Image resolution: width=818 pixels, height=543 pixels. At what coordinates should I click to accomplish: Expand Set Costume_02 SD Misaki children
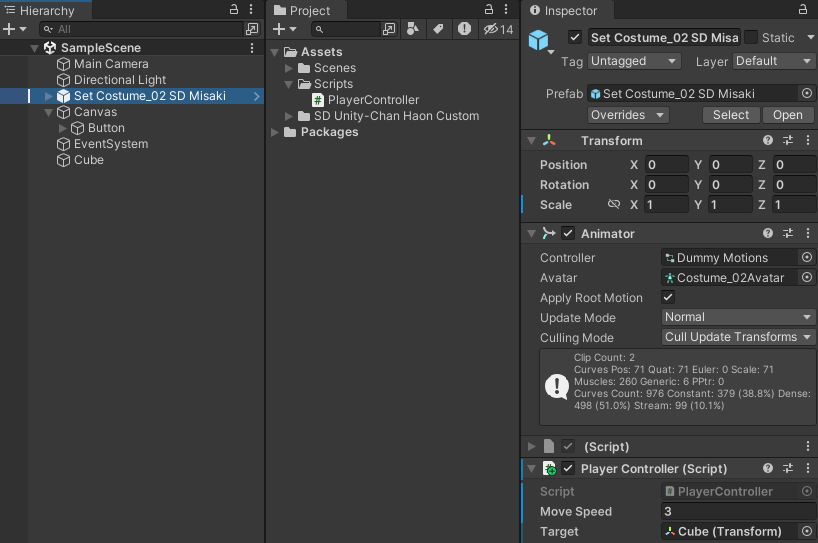[49, 96]
